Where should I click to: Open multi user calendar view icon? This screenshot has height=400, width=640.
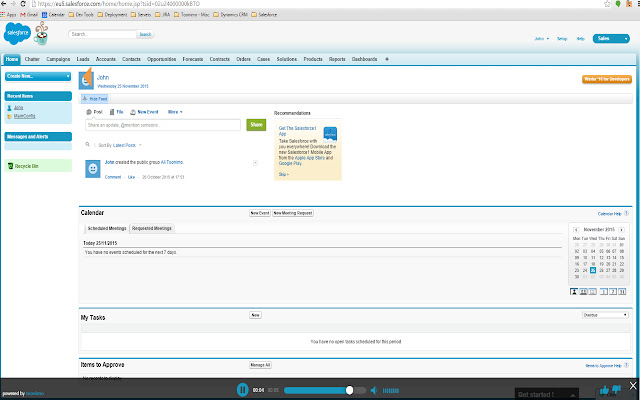click(583, 291)
